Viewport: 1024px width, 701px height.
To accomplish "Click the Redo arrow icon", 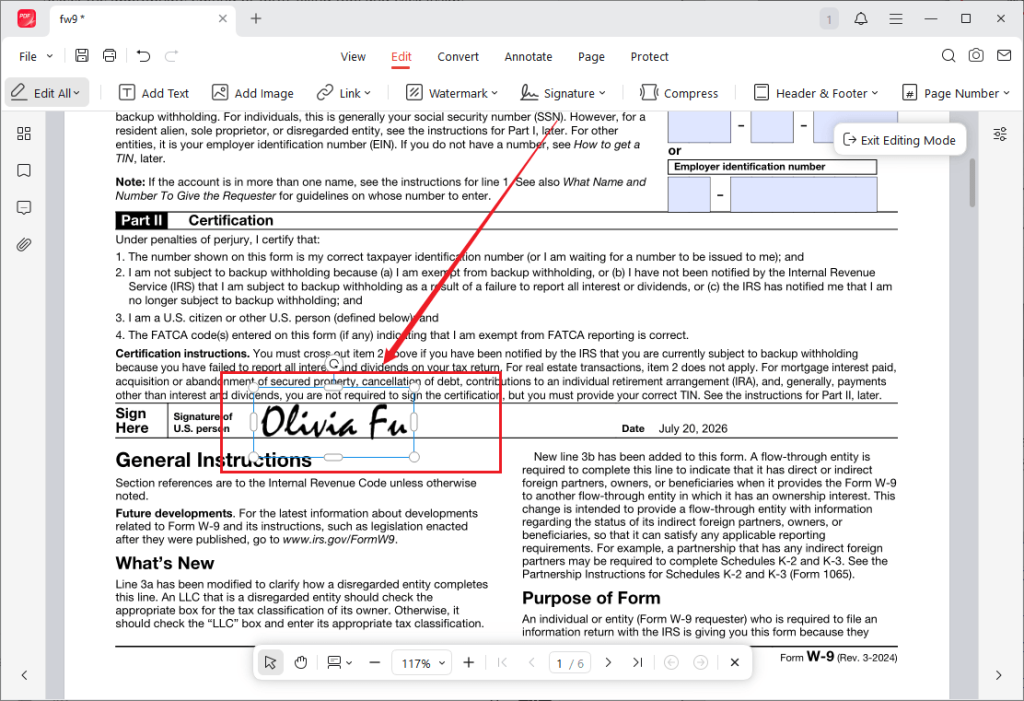I will click(171, 56).
